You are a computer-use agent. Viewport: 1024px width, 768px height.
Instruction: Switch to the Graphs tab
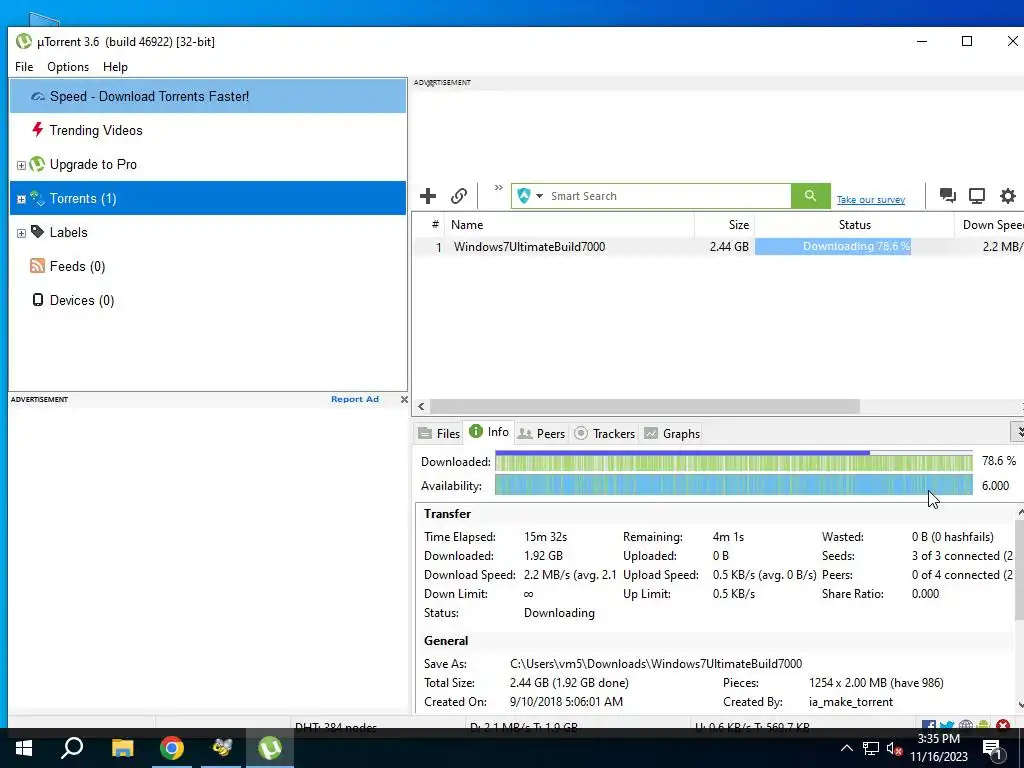[x=672, y=434]
